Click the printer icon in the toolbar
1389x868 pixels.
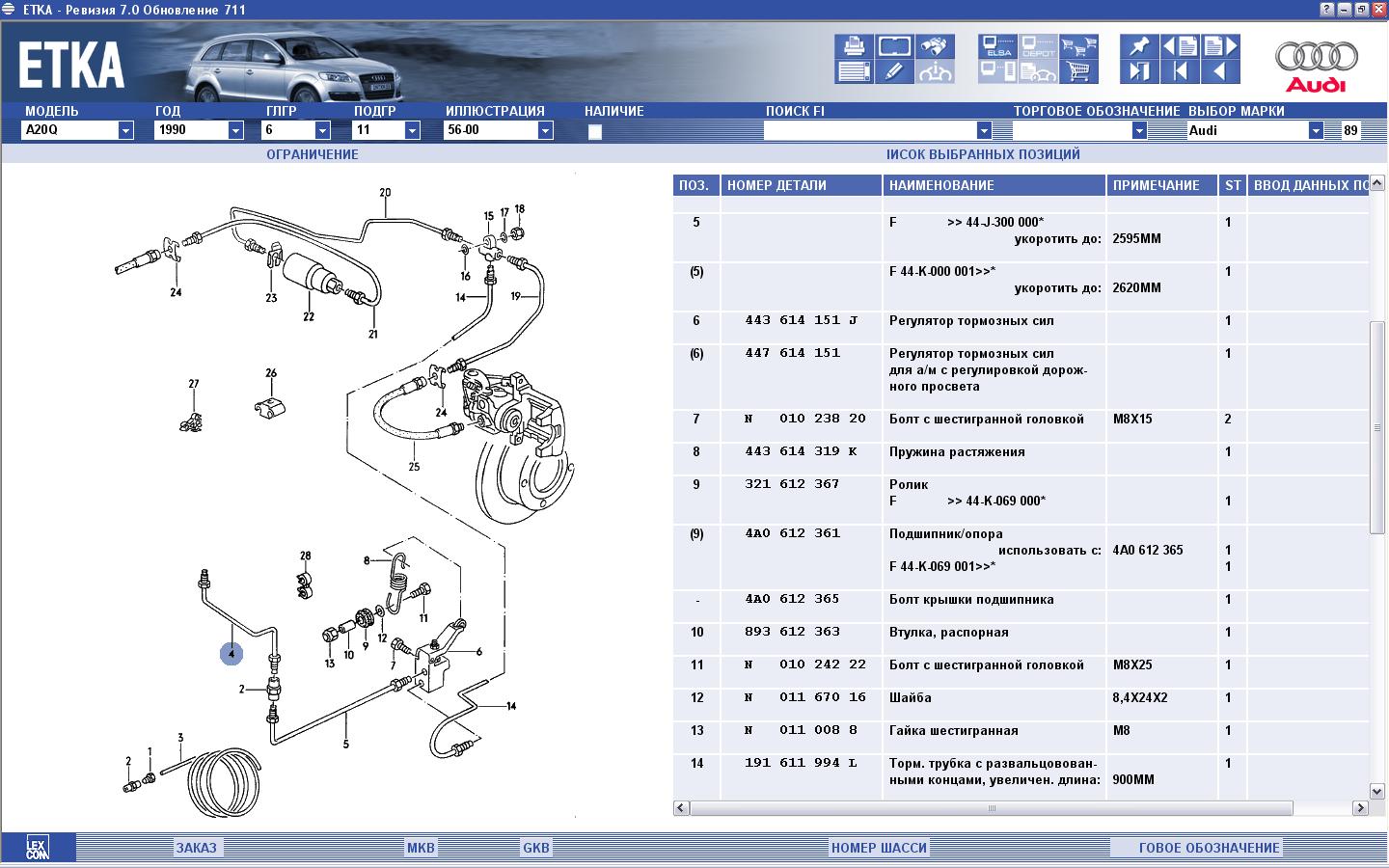click(854, 46)
